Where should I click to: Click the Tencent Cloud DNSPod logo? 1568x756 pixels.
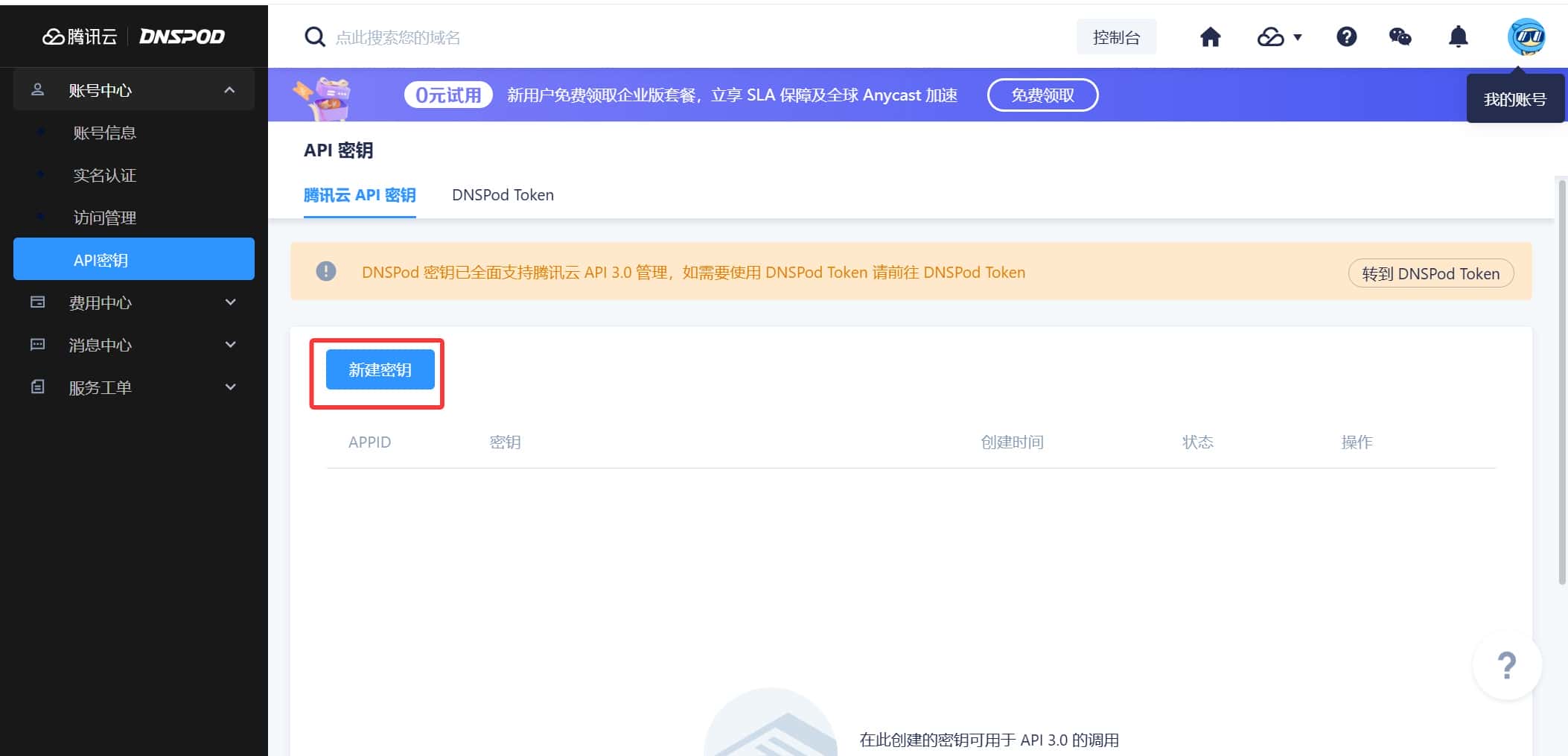[134, 36]
